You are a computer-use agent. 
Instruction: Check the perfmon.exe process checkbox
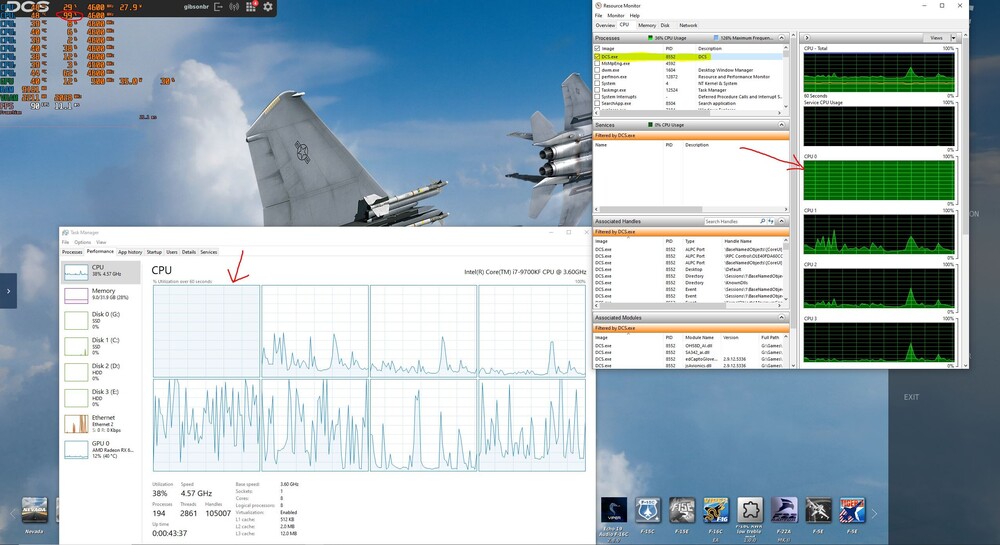(598, 76)
